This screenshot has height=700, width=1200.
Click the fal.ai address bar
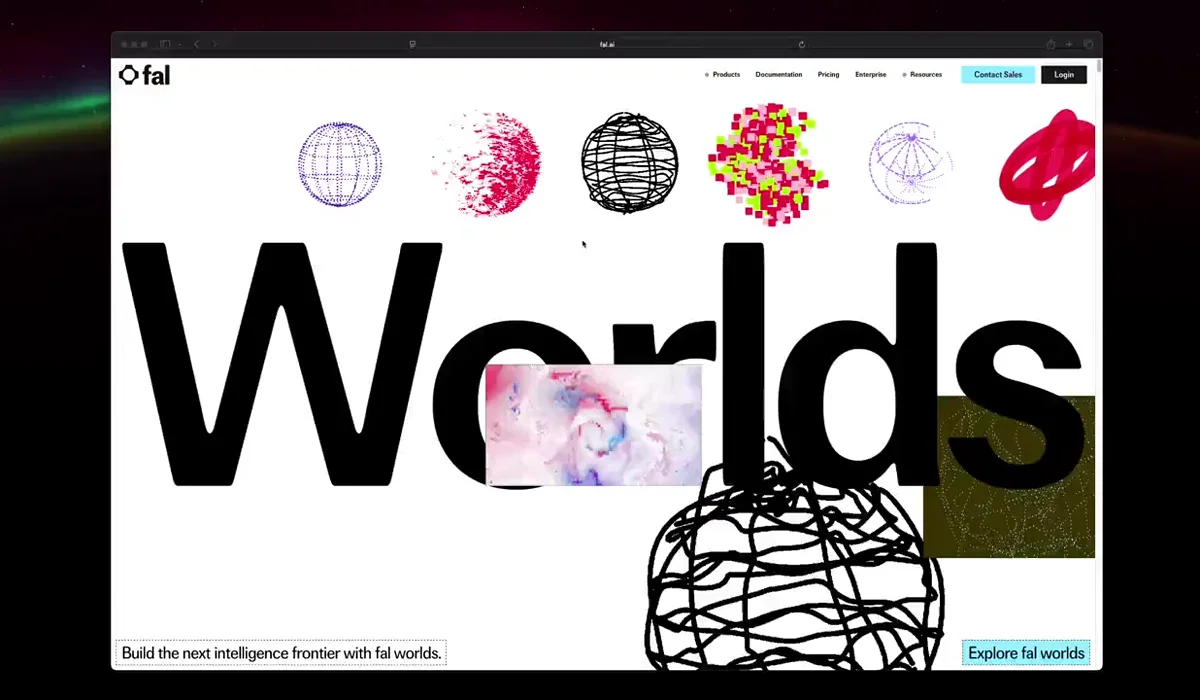pyautogui.click(x=607, y=44)
